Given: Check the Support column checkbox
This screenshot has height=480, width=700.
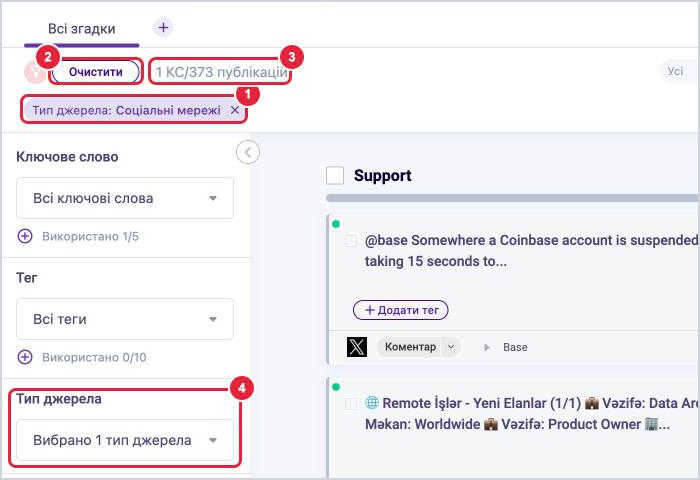Looking at the screenshot, I should 335,176.
